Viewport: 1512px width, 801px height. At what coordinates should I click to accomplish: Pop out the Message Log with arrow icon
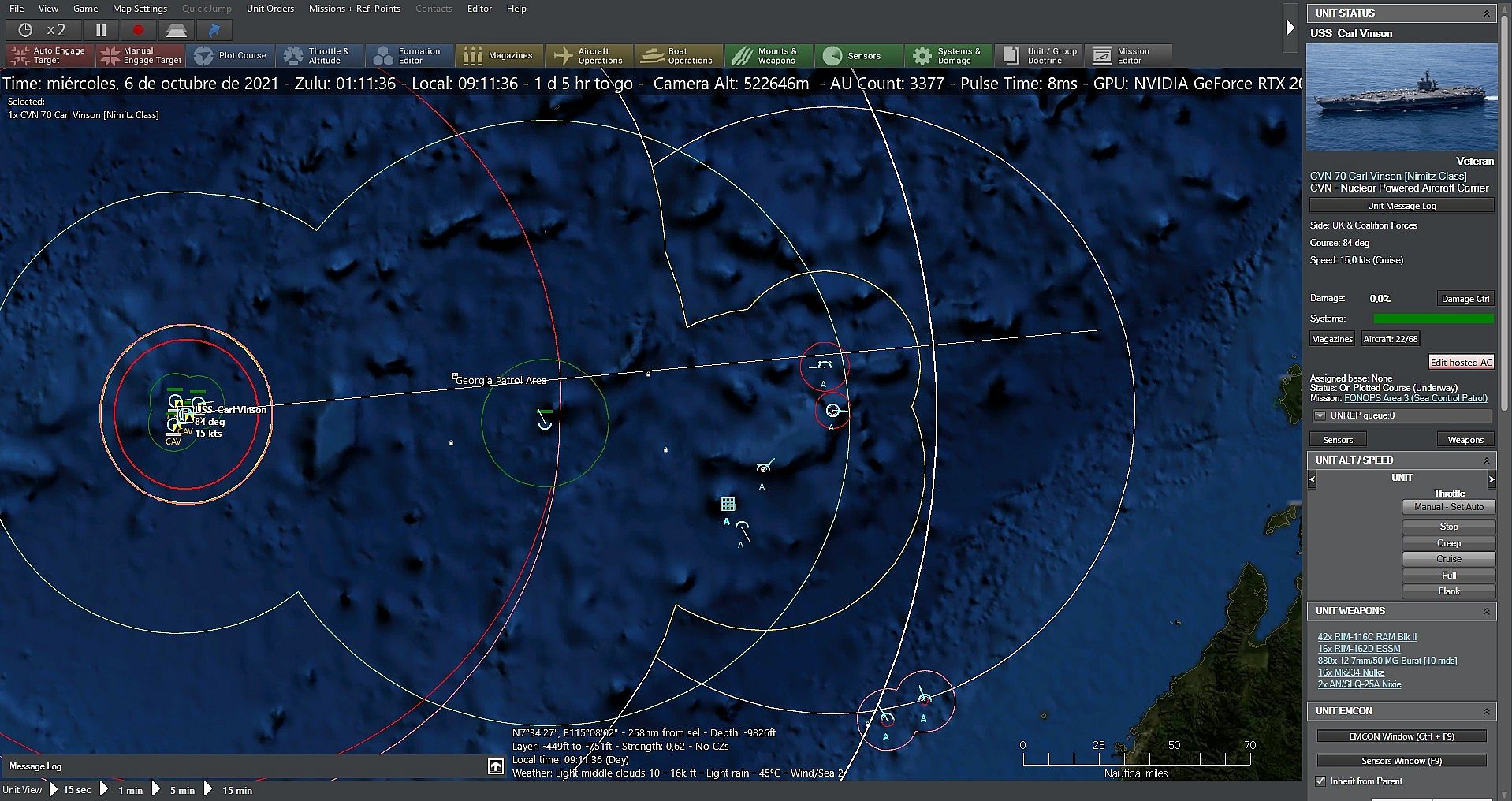click(496, 766)
